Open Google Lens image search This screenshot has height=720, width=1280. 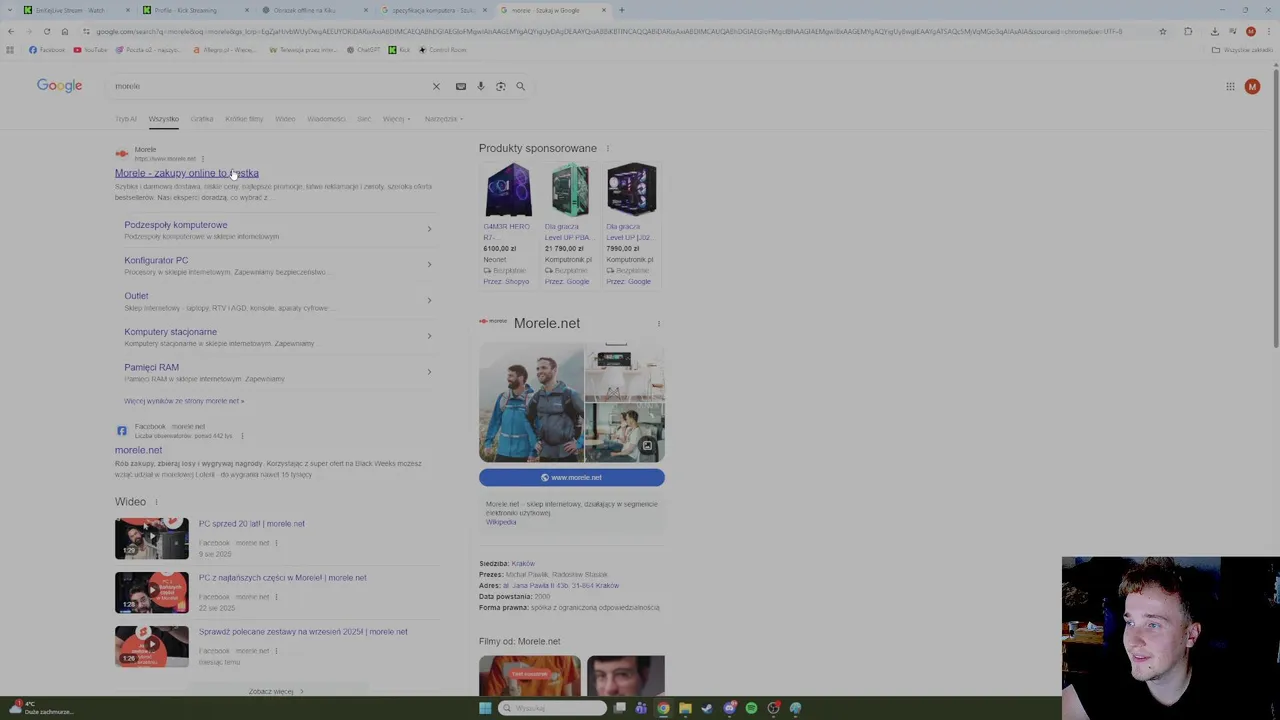point(501,86)
